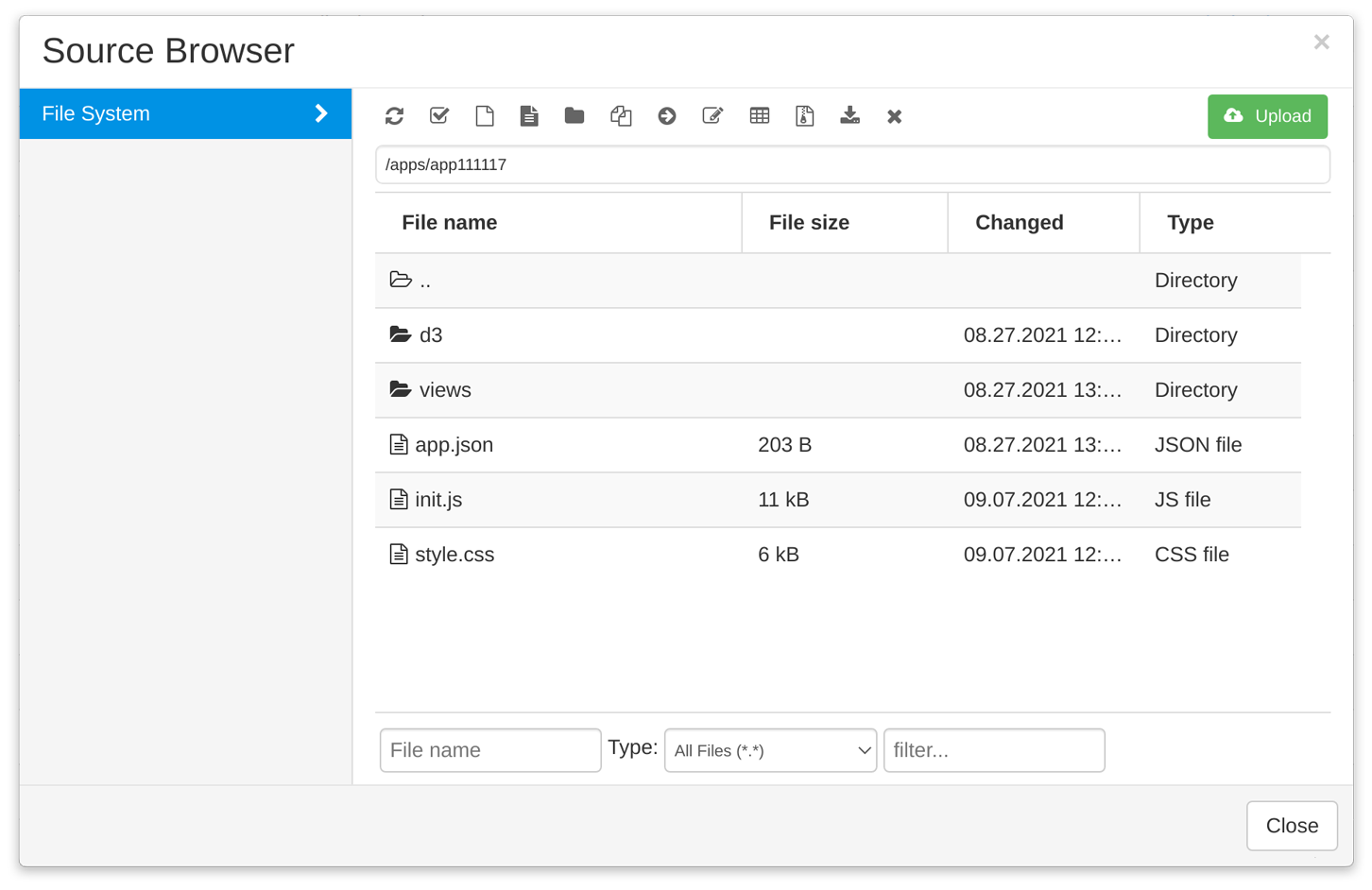Expand the File System sidebar entry

(185, 114)
